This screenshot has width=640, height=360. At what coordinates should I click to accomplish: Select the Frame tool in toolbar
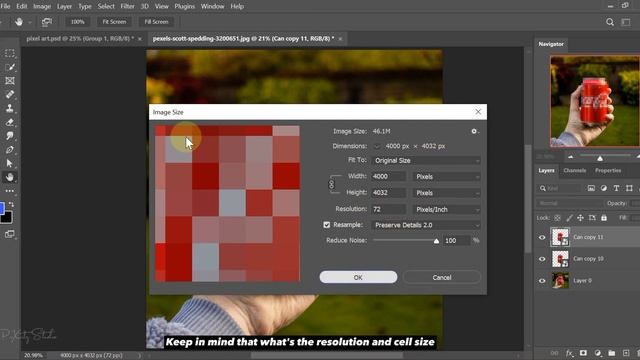(x=10, y=81)
